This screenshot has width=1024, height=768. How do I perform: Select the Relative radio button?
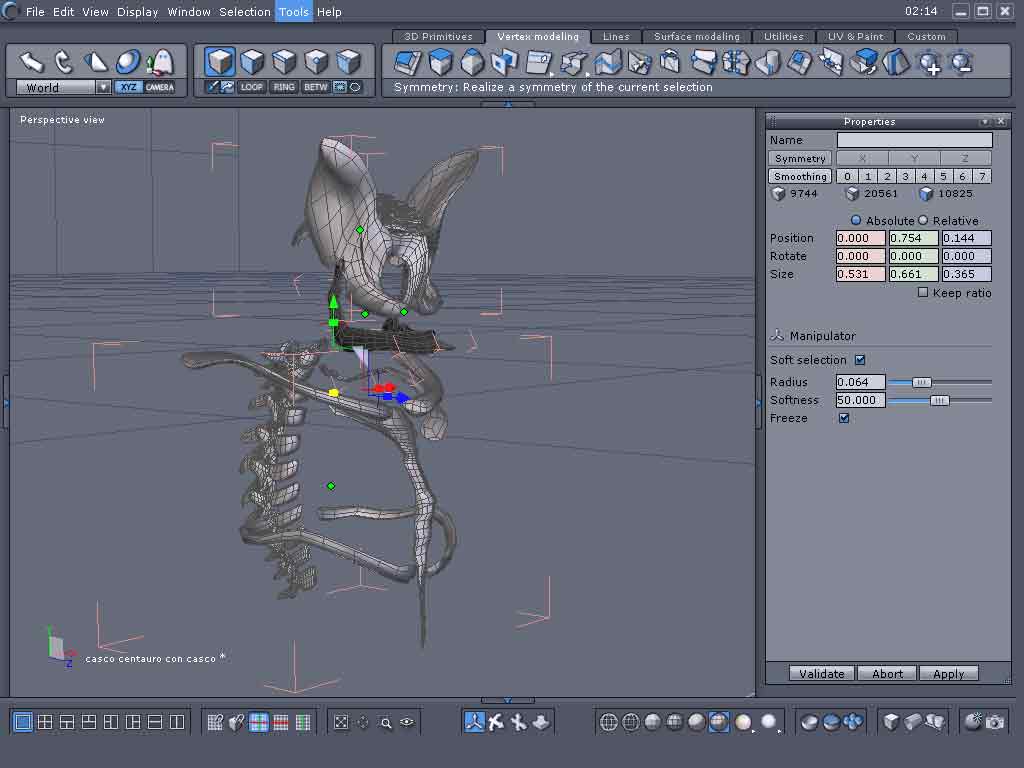(x=923, y=220)
